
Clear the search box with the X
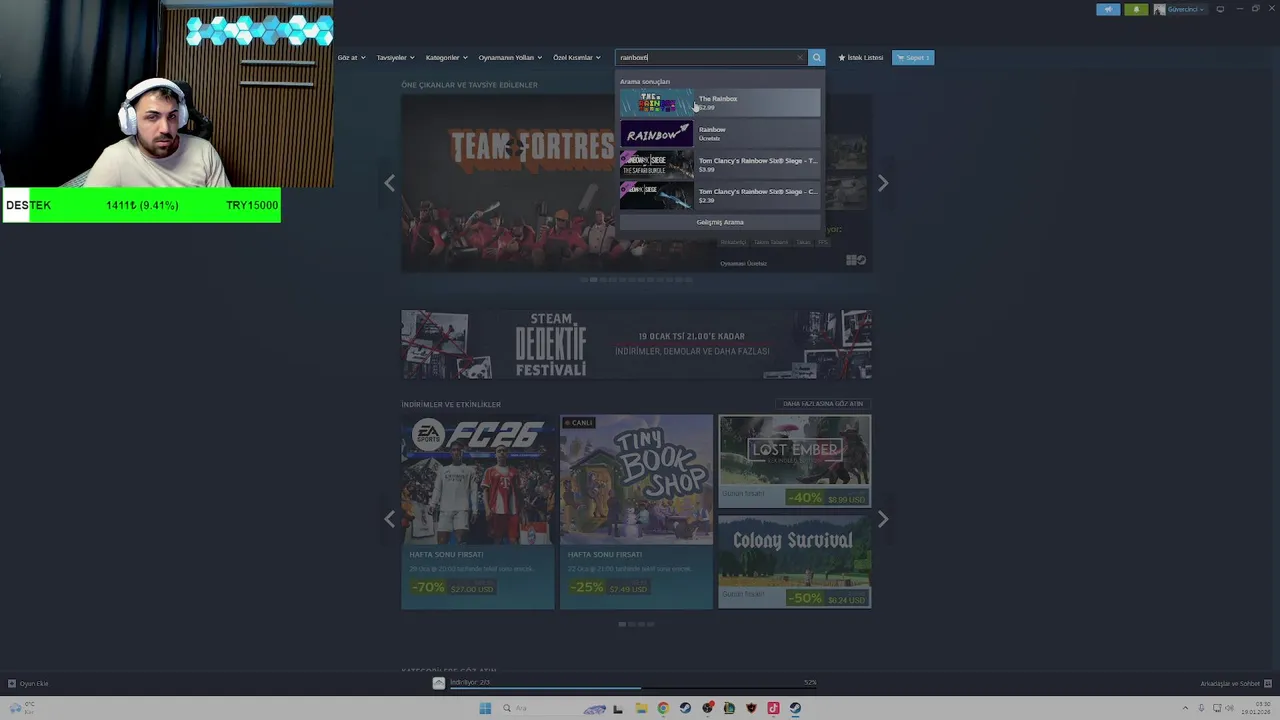(799, 57)
